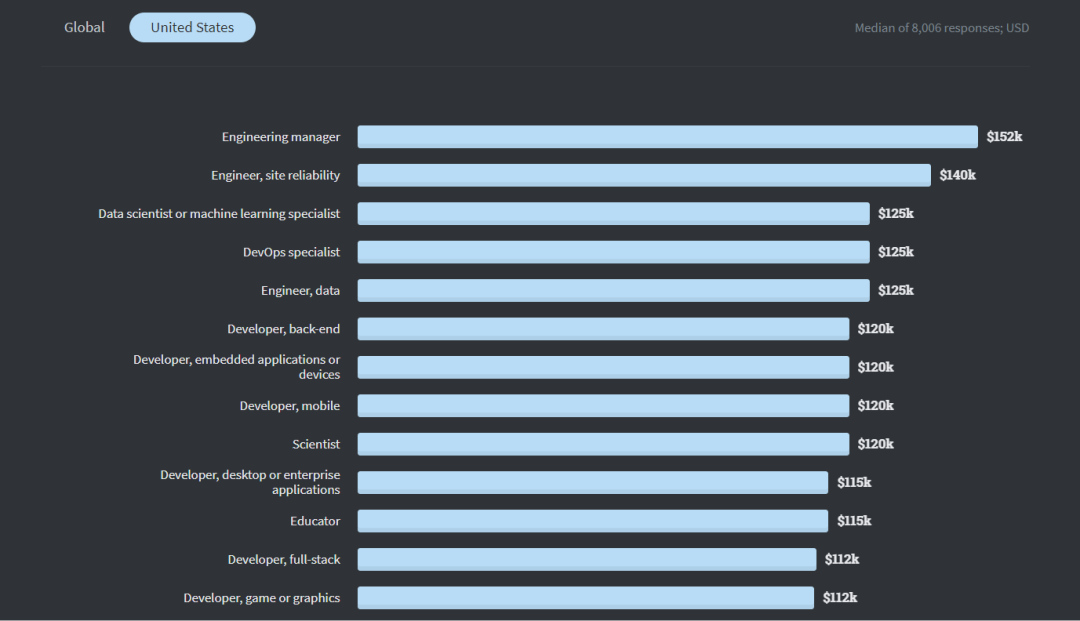Click the Engineering manager text label

(x=281, y=137)
